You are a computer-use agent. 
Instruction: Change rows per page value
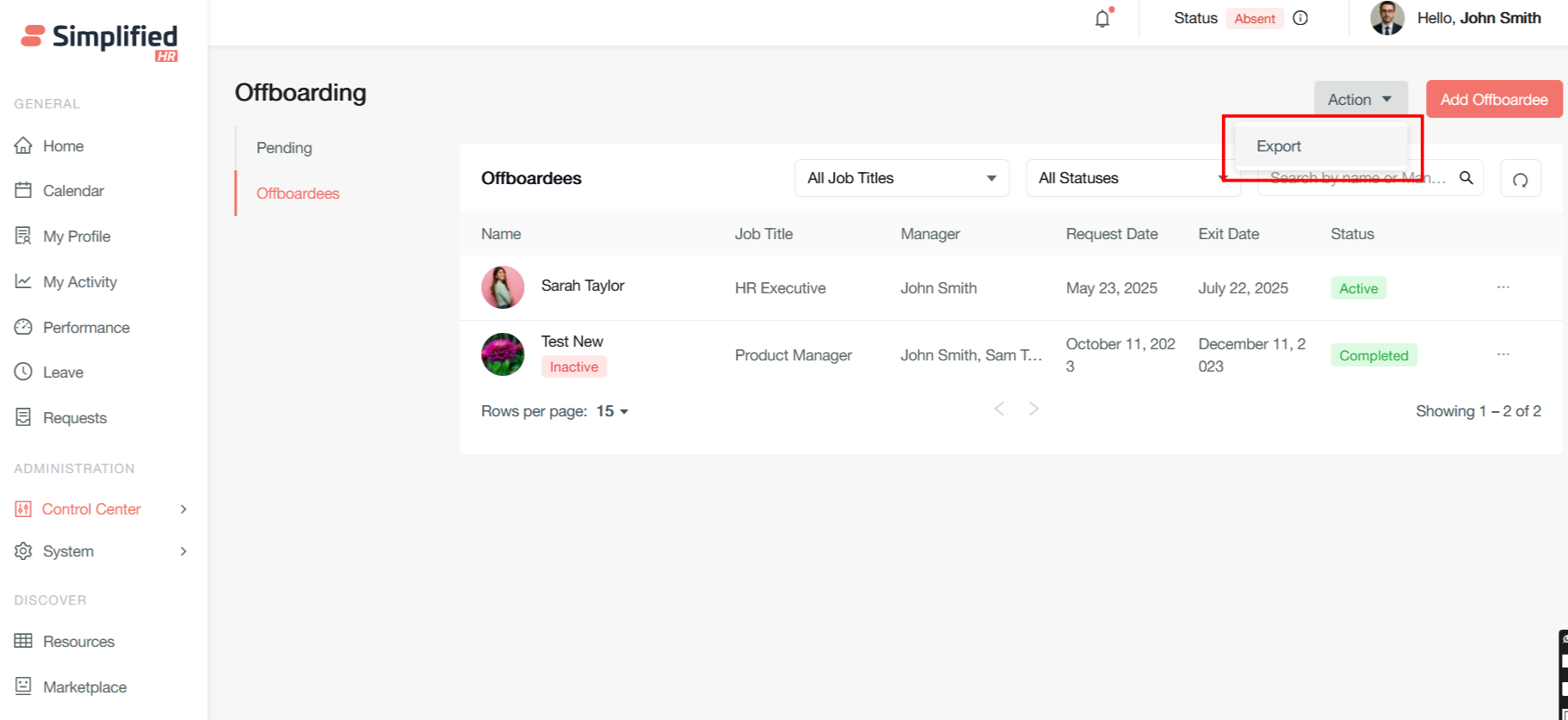click(x=612, y=411)
